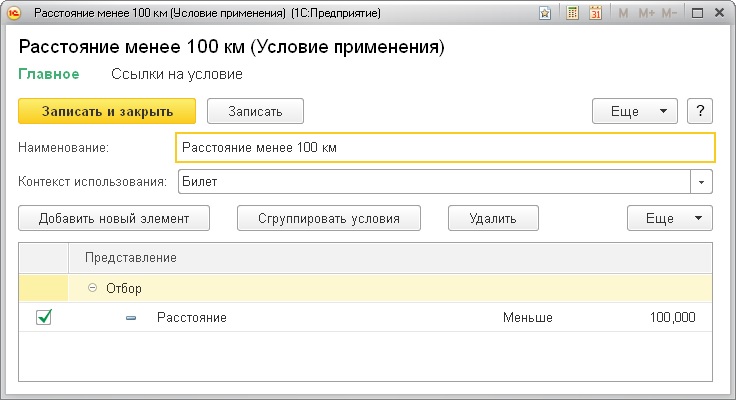Image resolution: width=736 pixels, height=400 pixels.
Task: Click the M memory button
Action: tap(624, 14)
